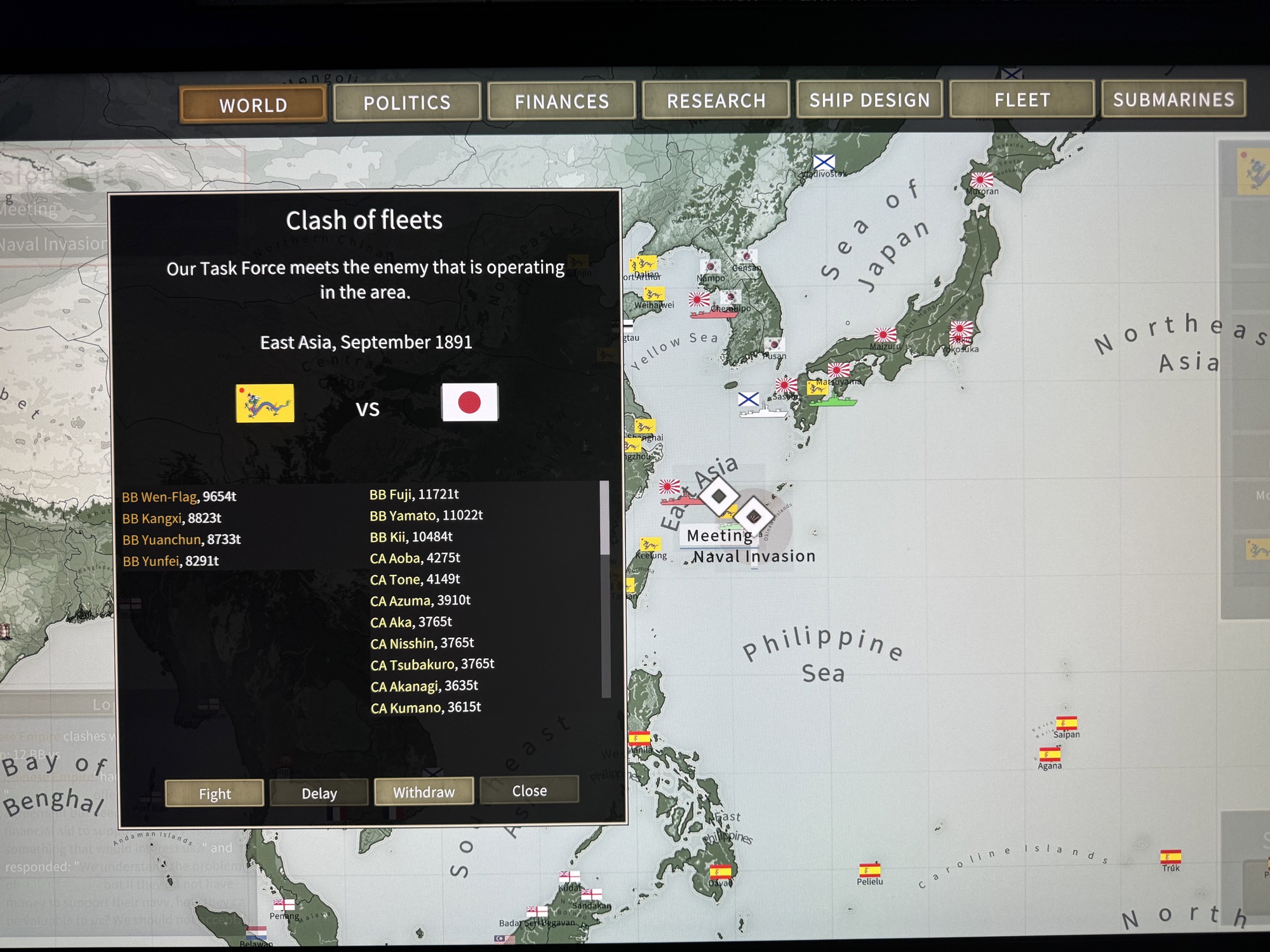Click the Gensan port flag
This screenshot has height=952, width=1270.
tap(746, 256)
